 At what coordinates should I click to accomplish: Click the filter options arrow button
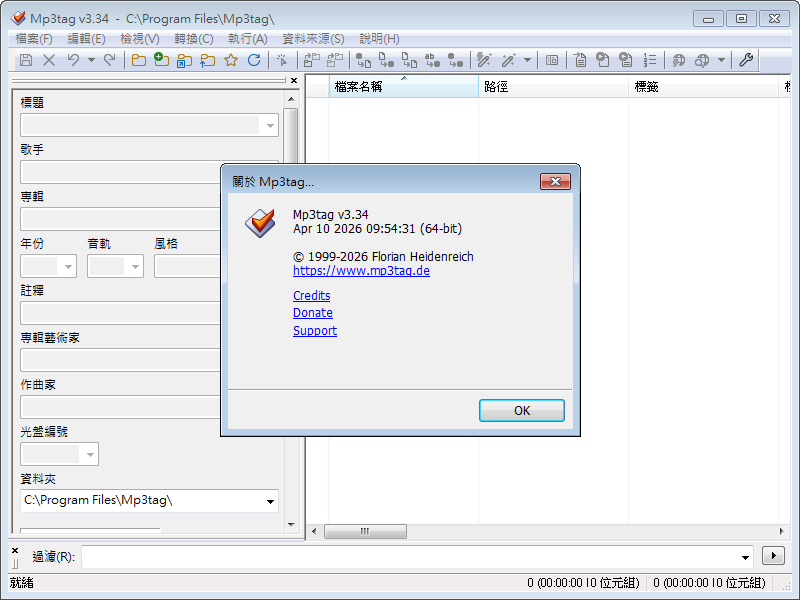click(x=773, y=556)
